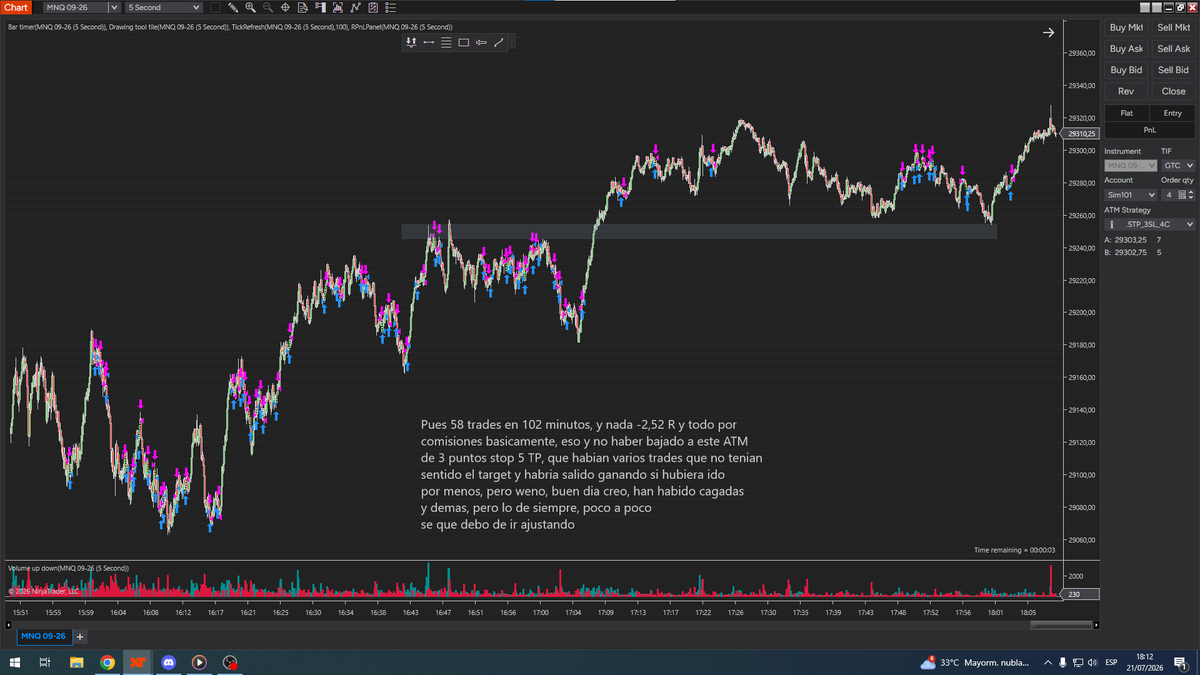The height and width of the screenshot is (675, 1200).
Task: Toggle the crosshair cursor icon
Action: coord(285,7)
